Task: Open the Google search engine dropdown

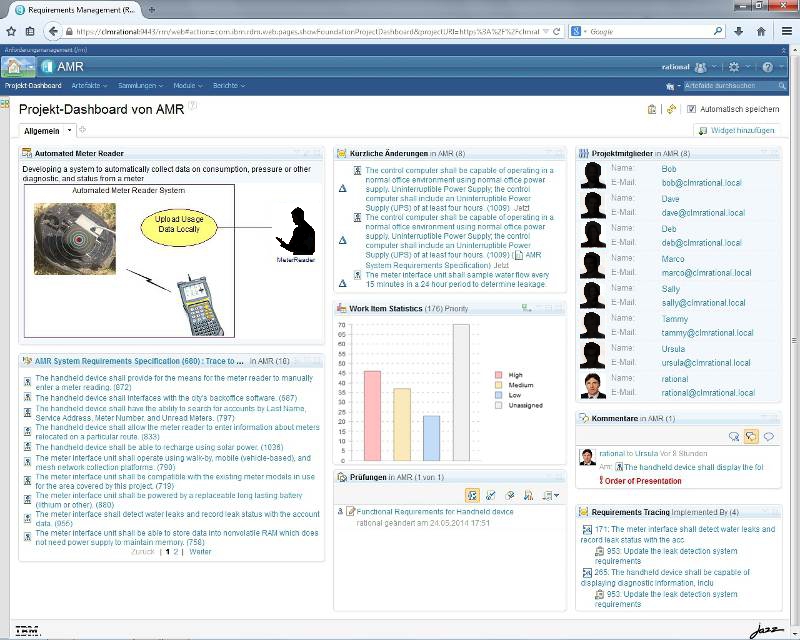Action: (579, 32)
